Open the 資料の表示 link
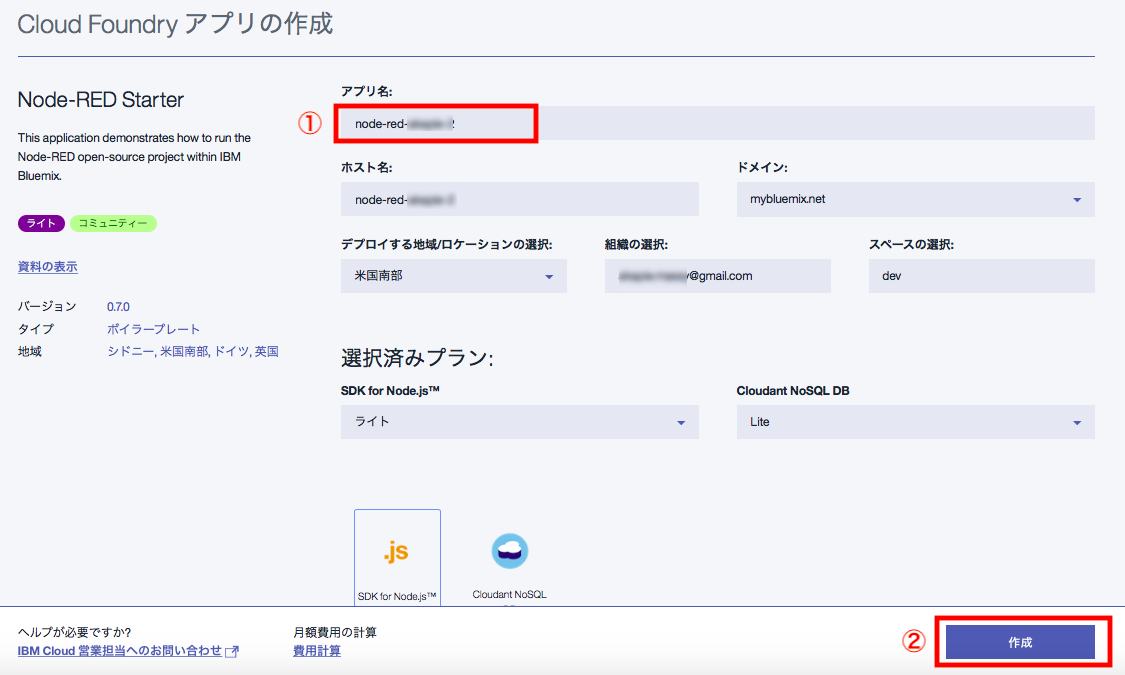Viewport: 1125px width, 675px height. pos(47,267)
